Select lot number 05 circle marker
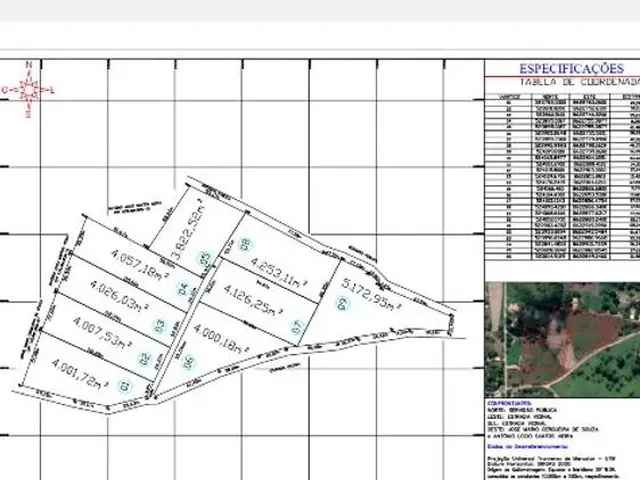Viewport: 640px width, 480px height. point(205,259)
